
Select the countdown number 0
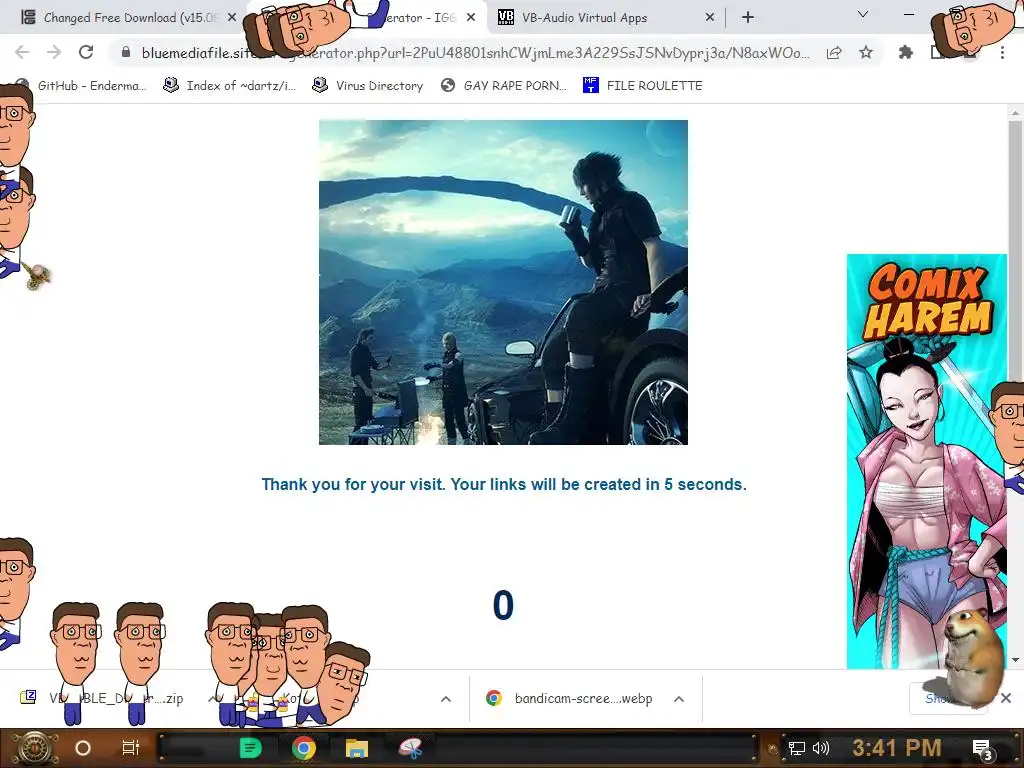[x=504, y=605]
